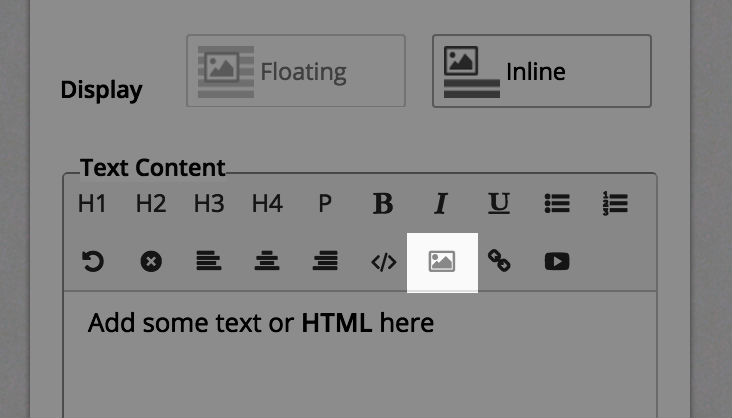Toggle bold formatting

pyautogui.click(x=383, y=204)
